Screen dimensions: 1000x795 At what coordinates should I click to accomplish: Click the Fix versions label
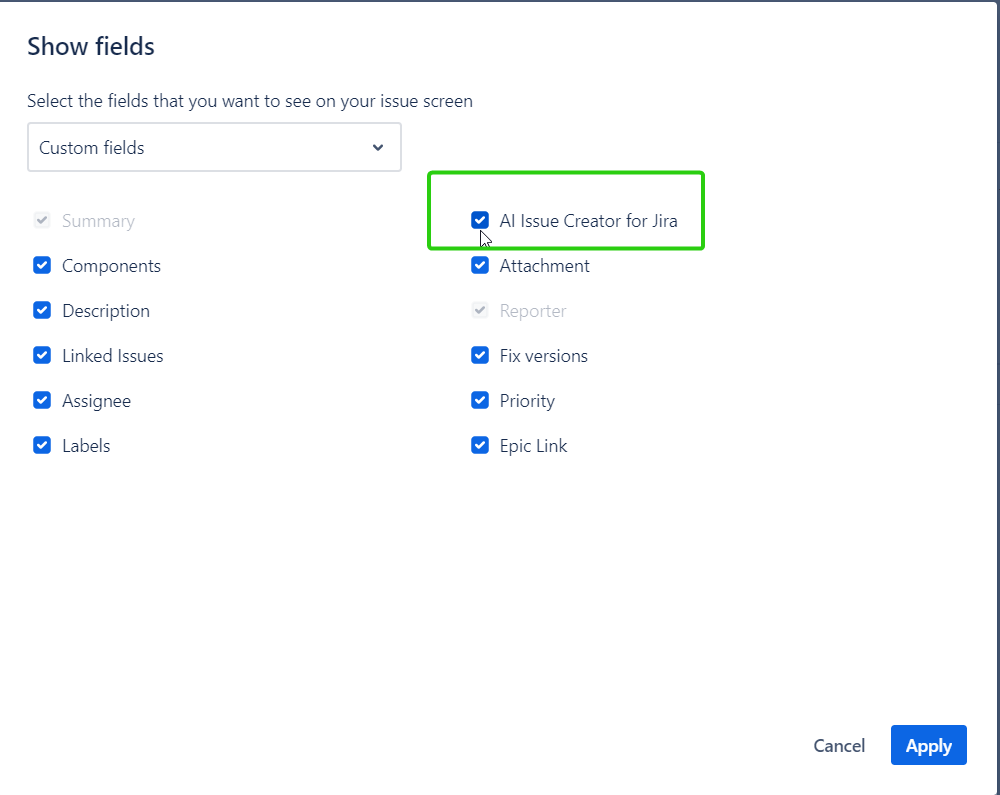point(543,356)
